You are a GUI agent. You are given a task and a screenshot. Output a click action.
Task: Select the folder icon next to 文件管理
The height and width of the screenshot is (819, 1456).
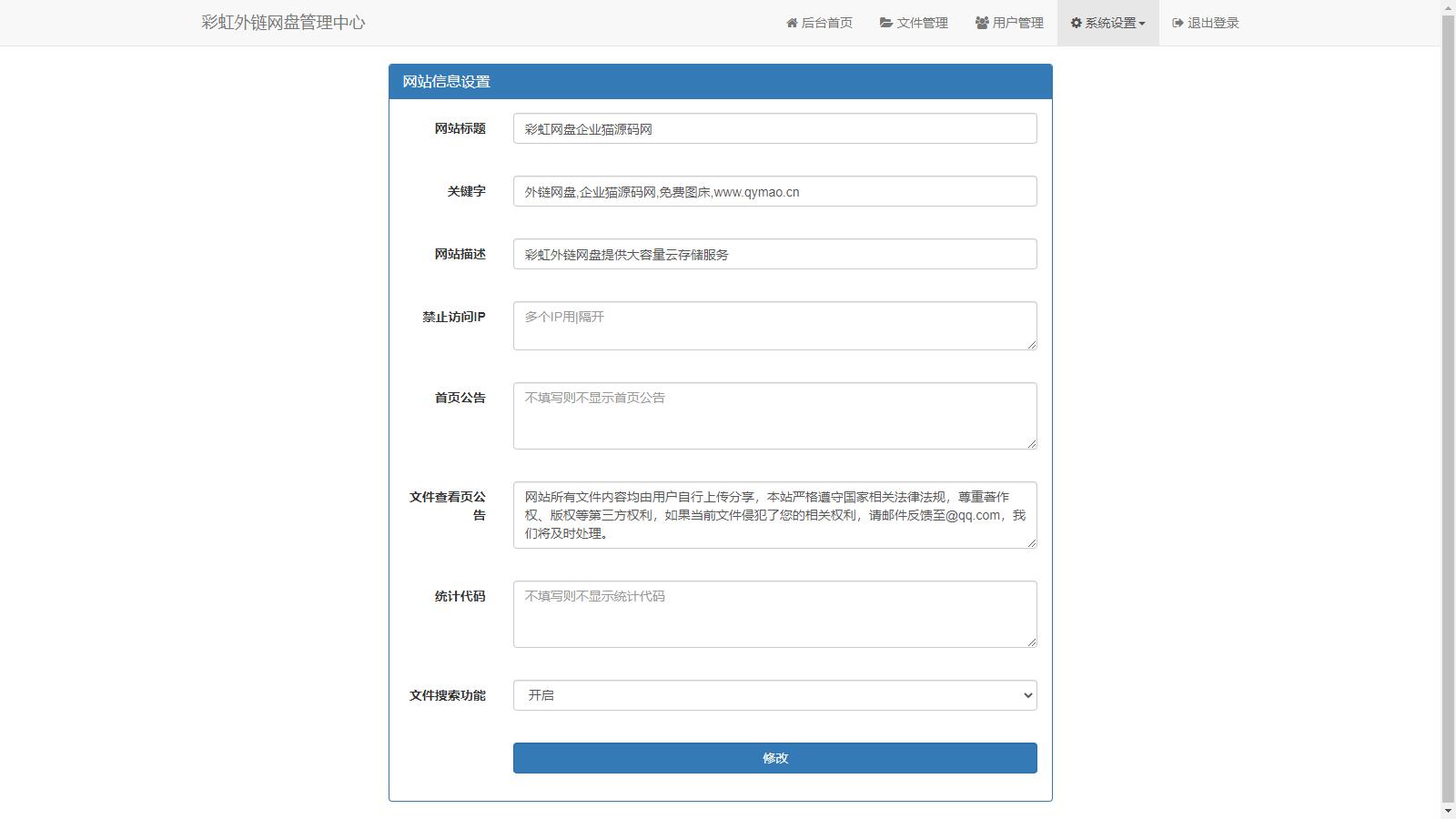point(885,23)
